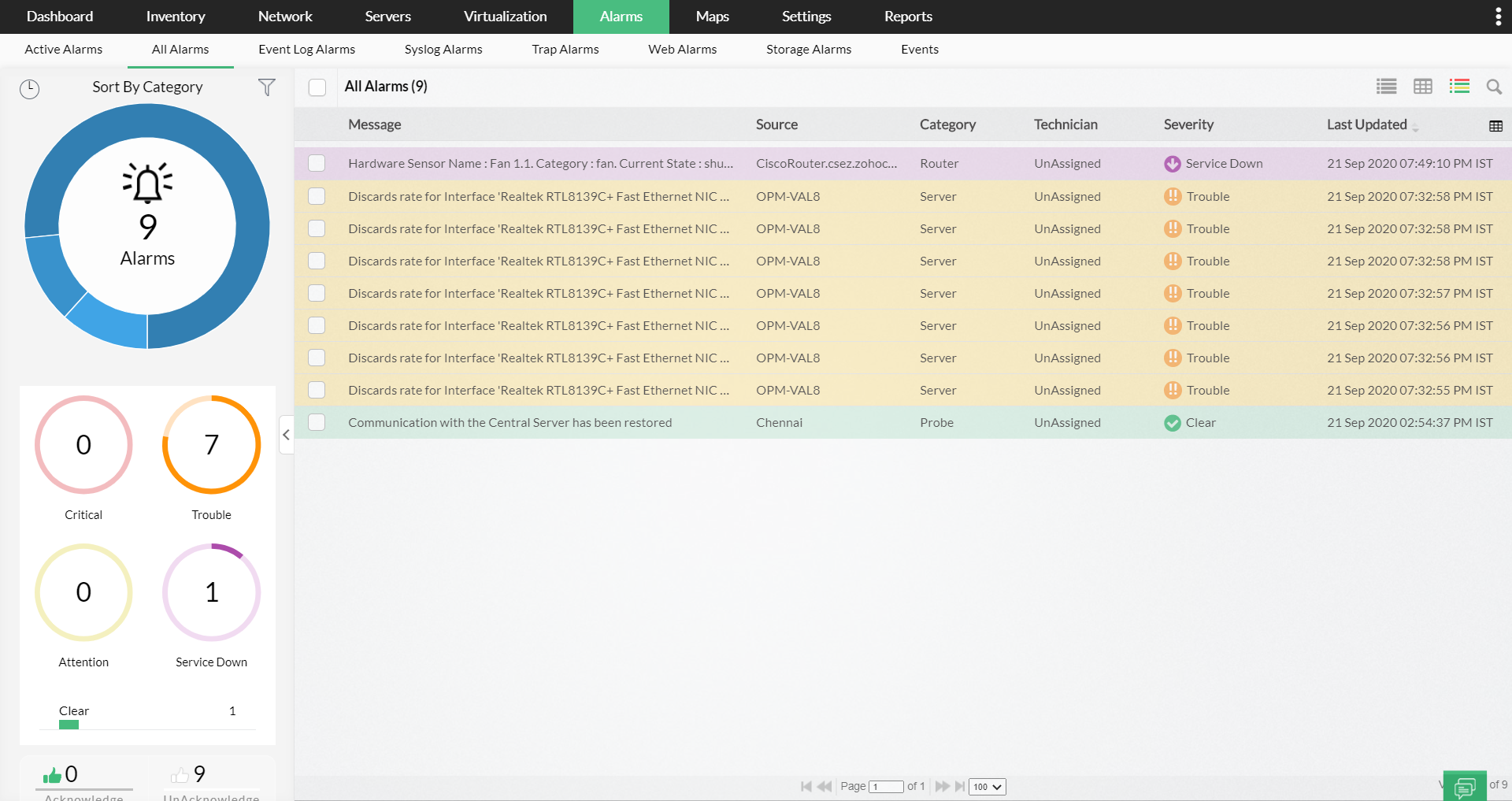Sort alarms by Severity column header

point(1188,125)
